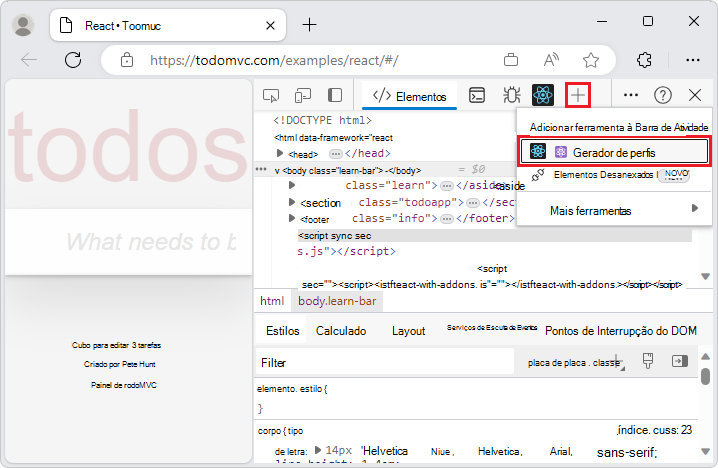This screenshot has height=468, width=718.
Task: Open browser Extensions puzzle icon
Action: (644, 60)
